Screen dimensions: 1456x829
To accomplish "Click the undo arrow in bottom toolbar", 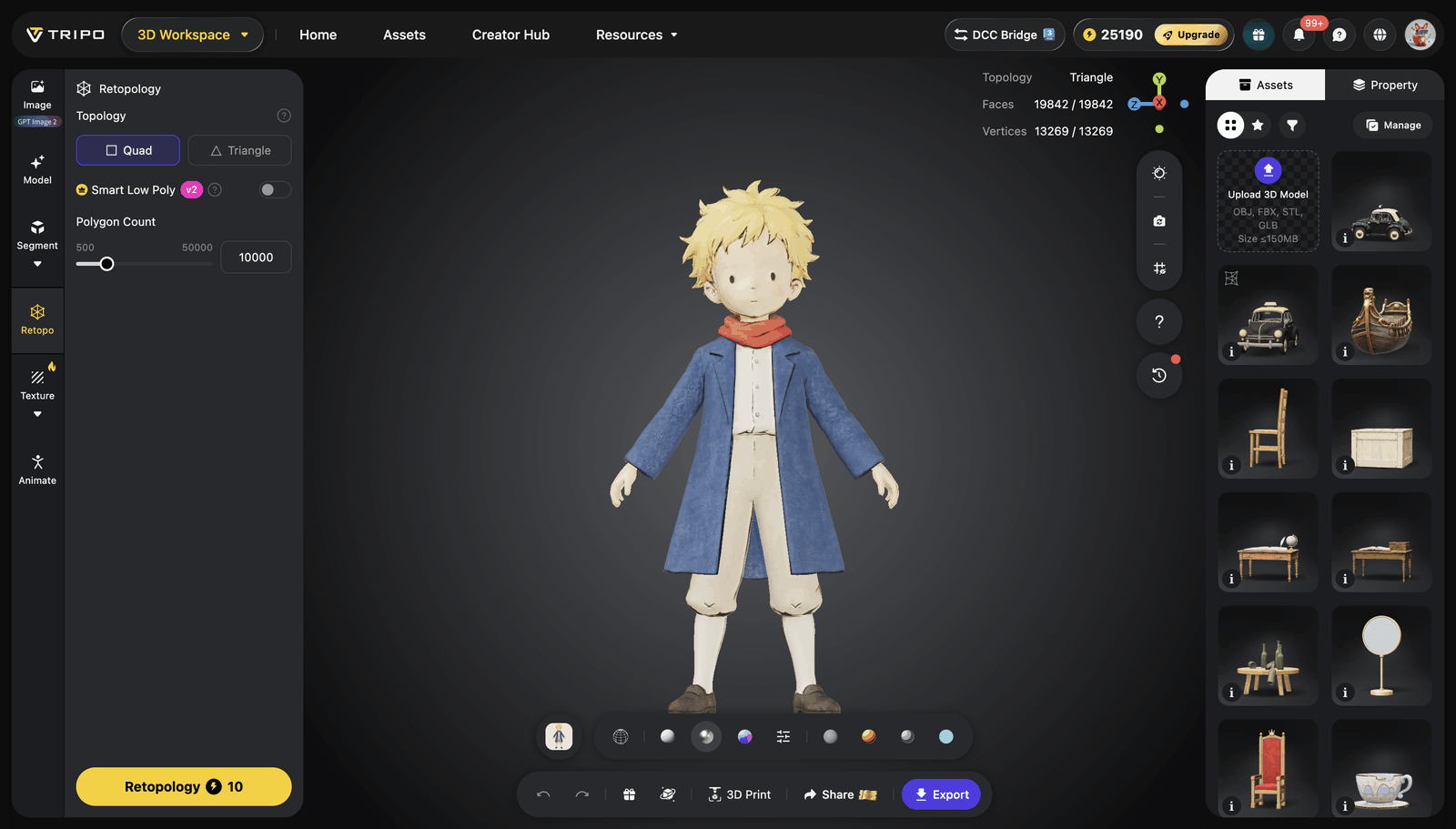I will pos(543,794).
